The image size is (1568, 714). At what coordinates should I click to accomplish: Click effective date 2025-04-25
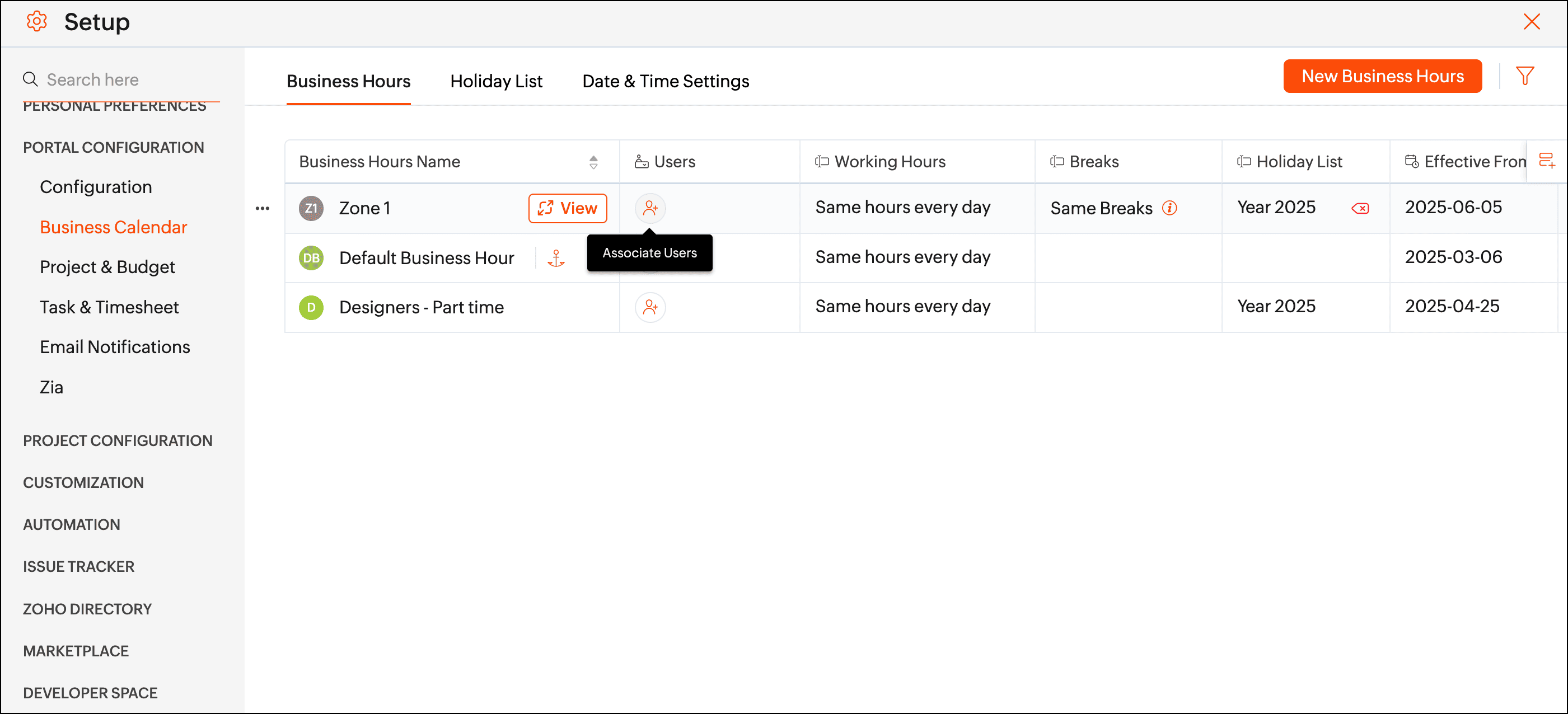click(1452, 306)
